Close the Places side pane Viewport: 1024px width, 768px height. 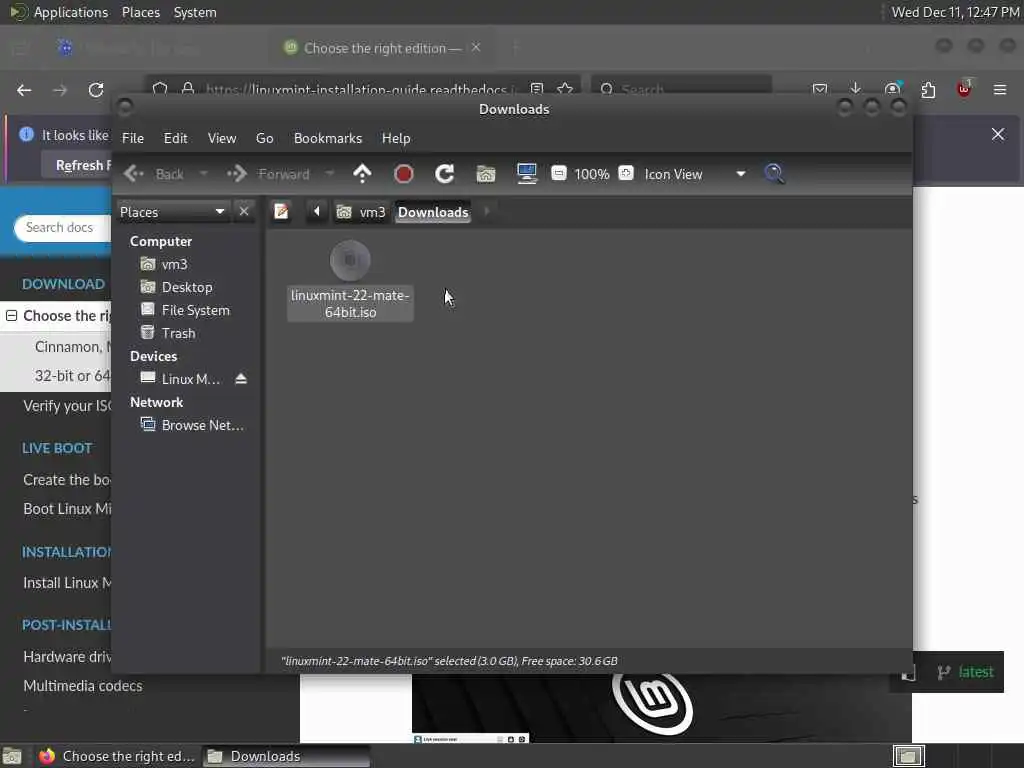tap(244, 212)
